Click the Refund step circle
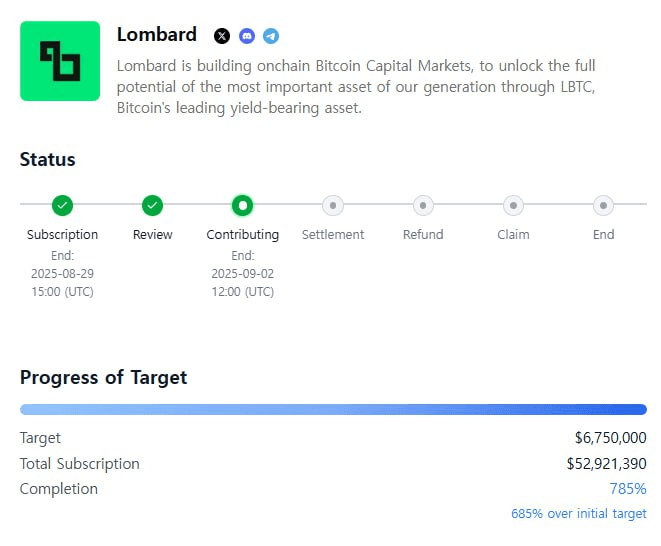The height and width of the screenshot is (546, 661). 423,205
